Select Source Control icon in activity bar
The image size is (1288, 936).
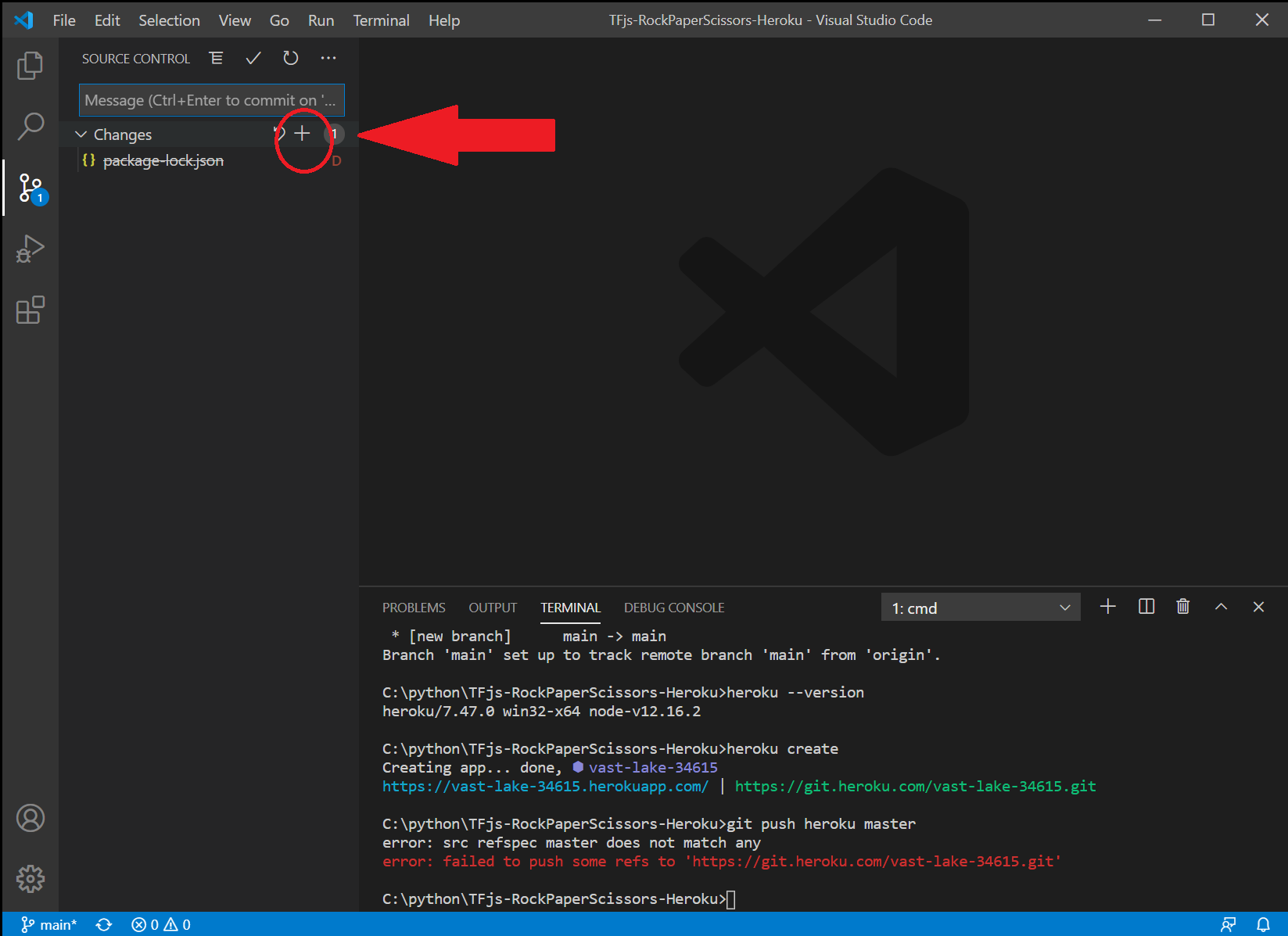coord(31,188)
